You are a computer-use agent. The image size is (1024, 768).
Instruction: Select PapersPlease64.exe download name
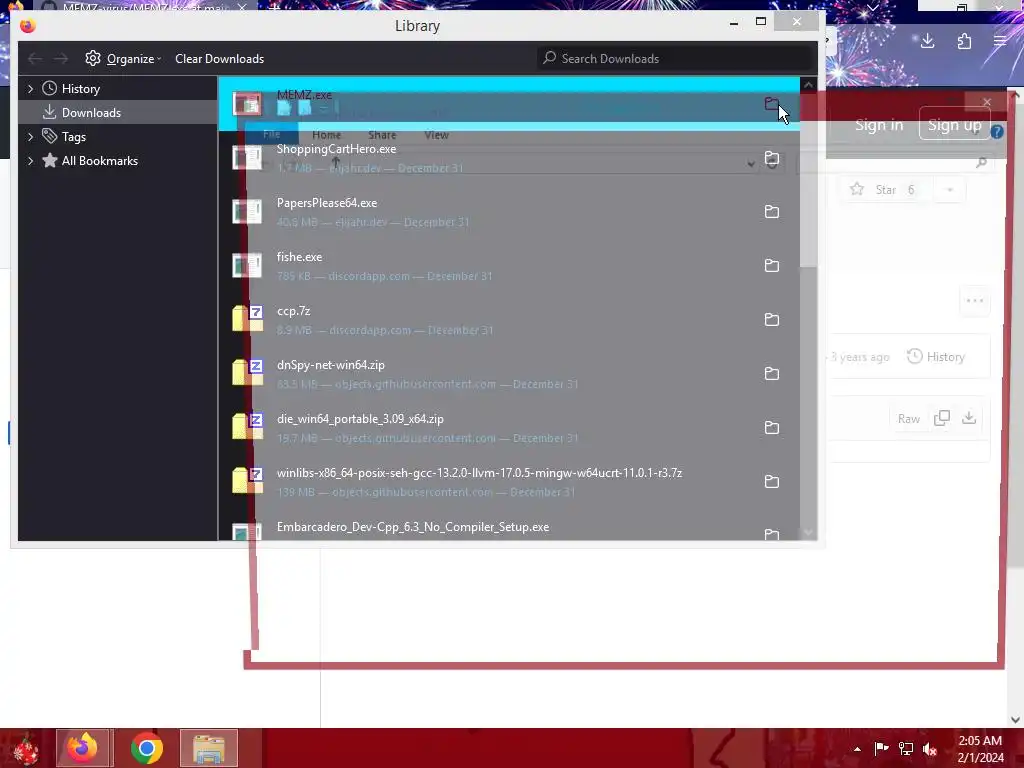coord(327,203)
